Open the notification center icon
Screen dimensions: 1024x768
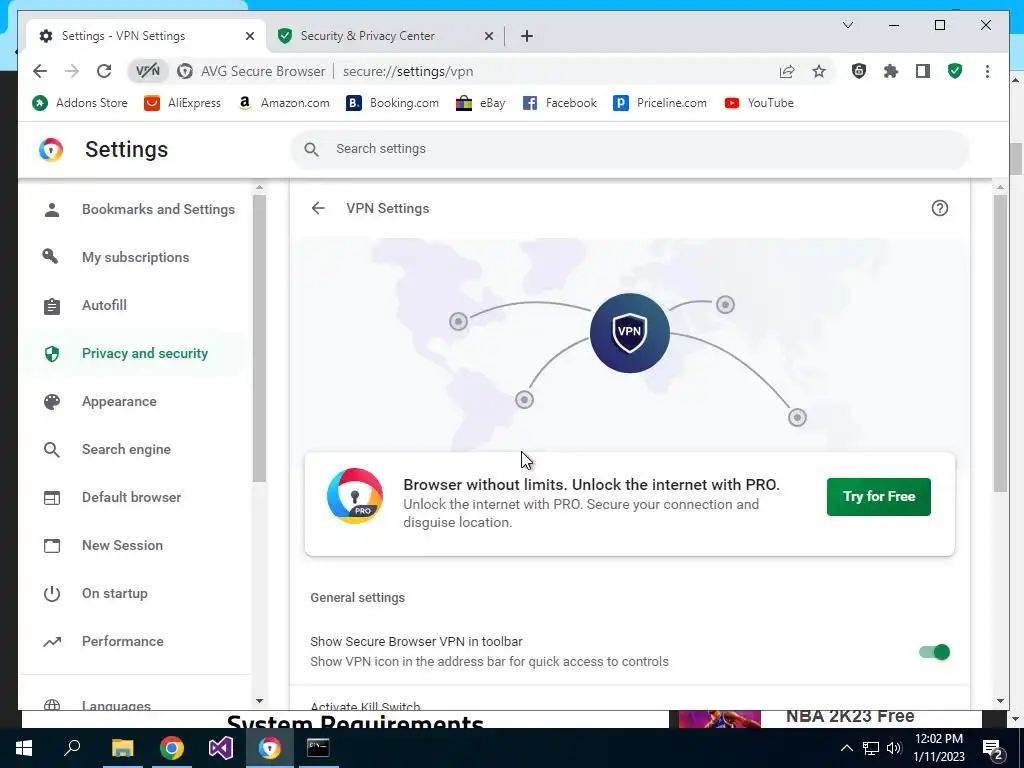click(993, 748)
